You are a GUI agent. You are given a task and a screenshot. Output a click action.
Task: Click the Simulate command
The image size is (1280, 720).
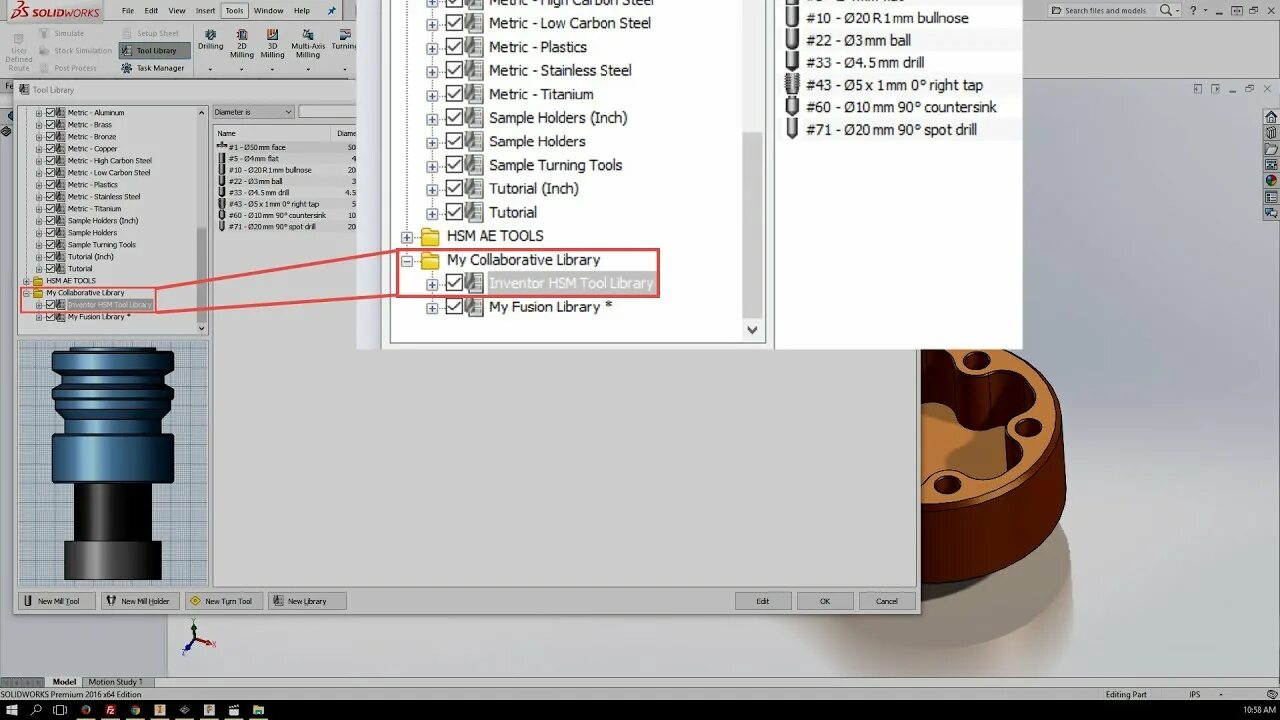click(x=61, y=33)
